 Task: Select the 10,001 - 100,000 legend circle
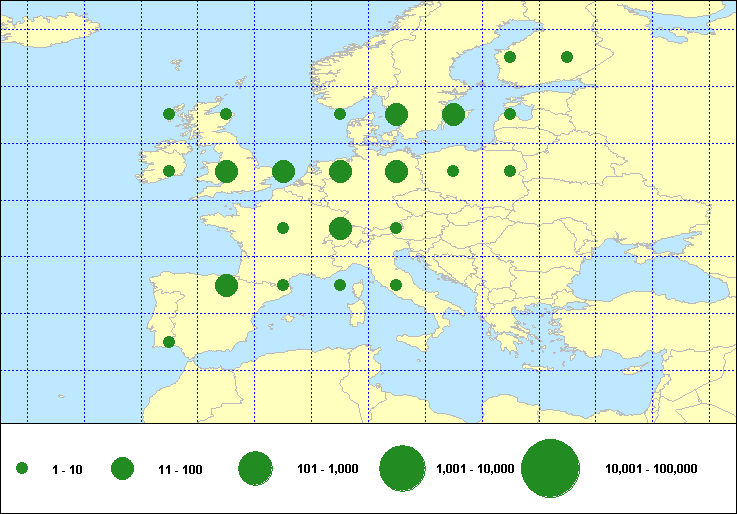point(551,468)
